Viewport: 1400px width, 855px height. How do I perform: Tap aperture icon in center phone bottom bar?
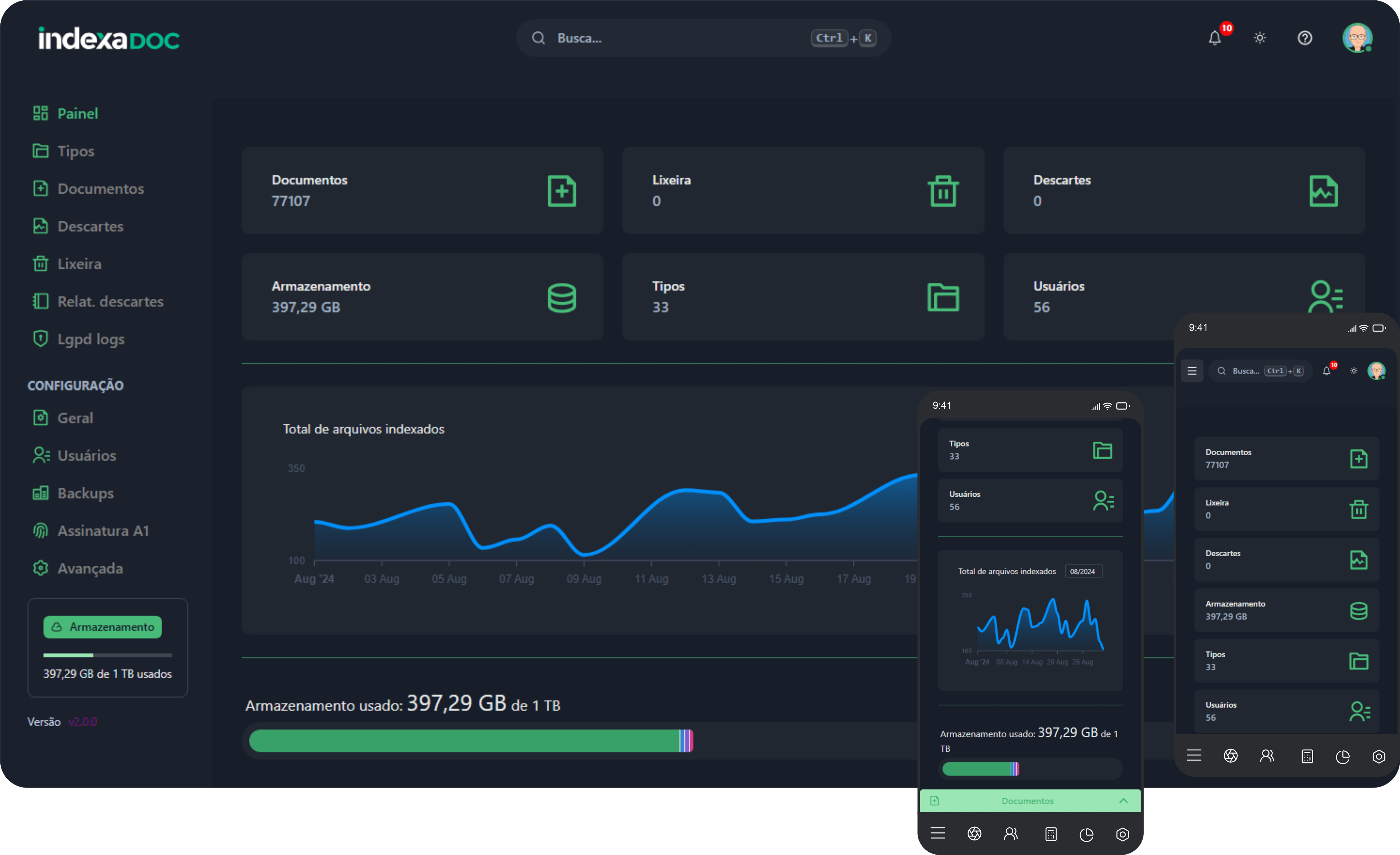(975, 834)
